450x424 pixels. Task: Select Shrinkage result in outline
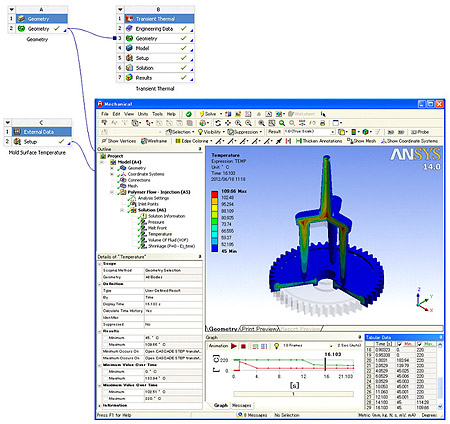tap(171, 246)
